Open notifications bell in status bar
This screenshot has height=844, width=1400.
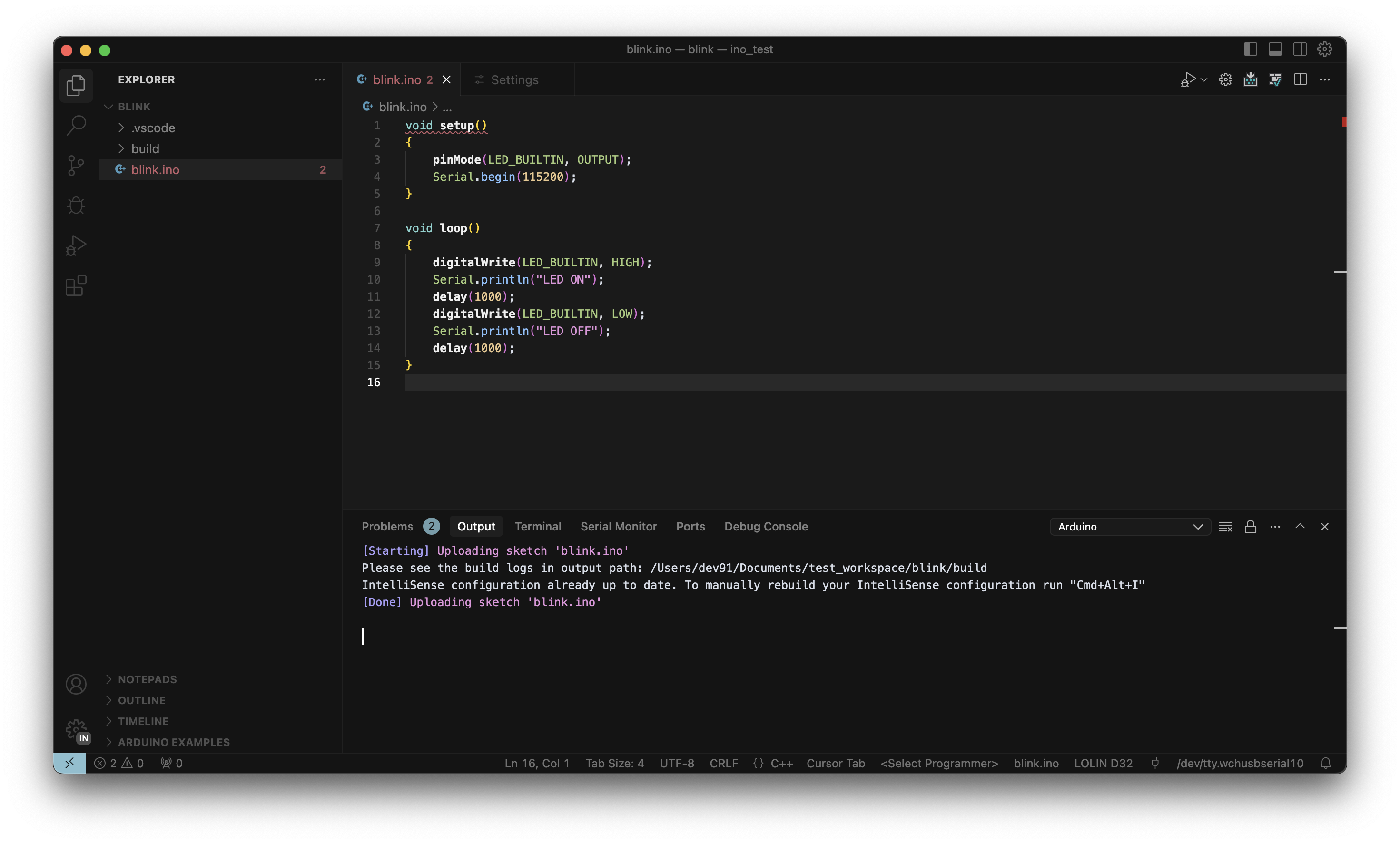click(x=1326, y=763)
